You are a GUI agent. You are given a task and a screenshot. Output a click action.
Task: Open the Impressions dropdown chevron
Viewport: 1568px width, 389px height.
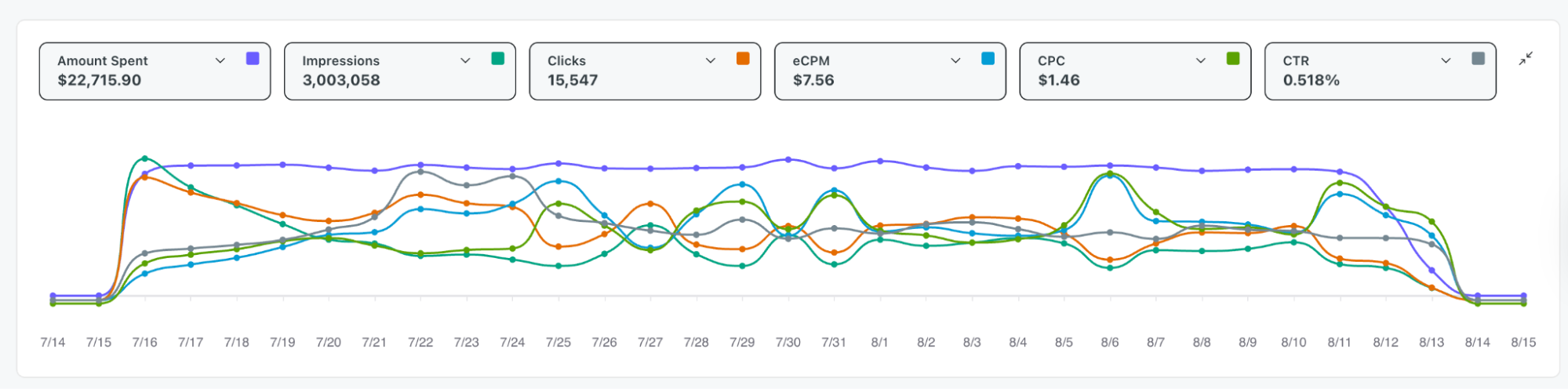(465, 60)
